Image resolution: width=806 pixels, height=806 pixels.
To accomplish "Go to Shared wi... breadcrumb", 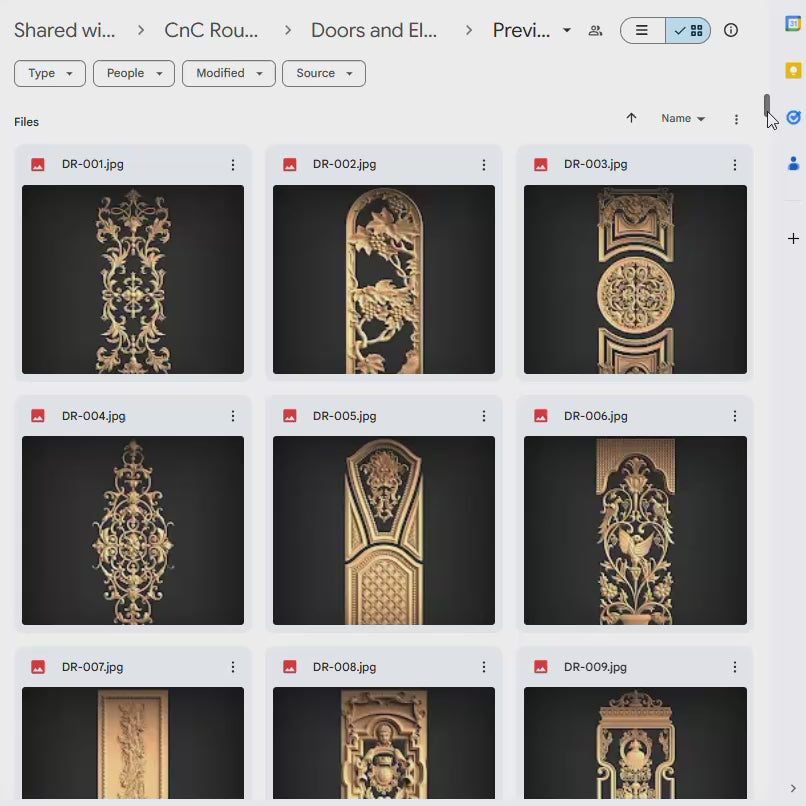I will [x=65, y=30].
